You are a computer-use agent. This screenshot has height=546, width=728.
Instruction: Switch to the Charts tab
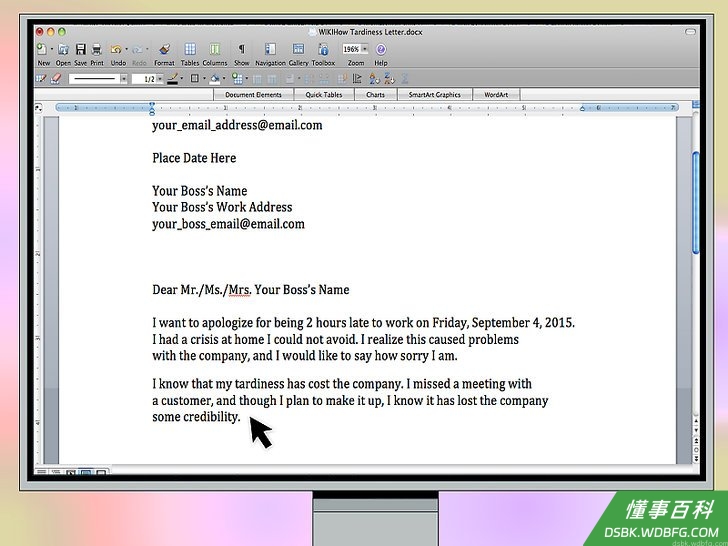(x=375, y=95)
